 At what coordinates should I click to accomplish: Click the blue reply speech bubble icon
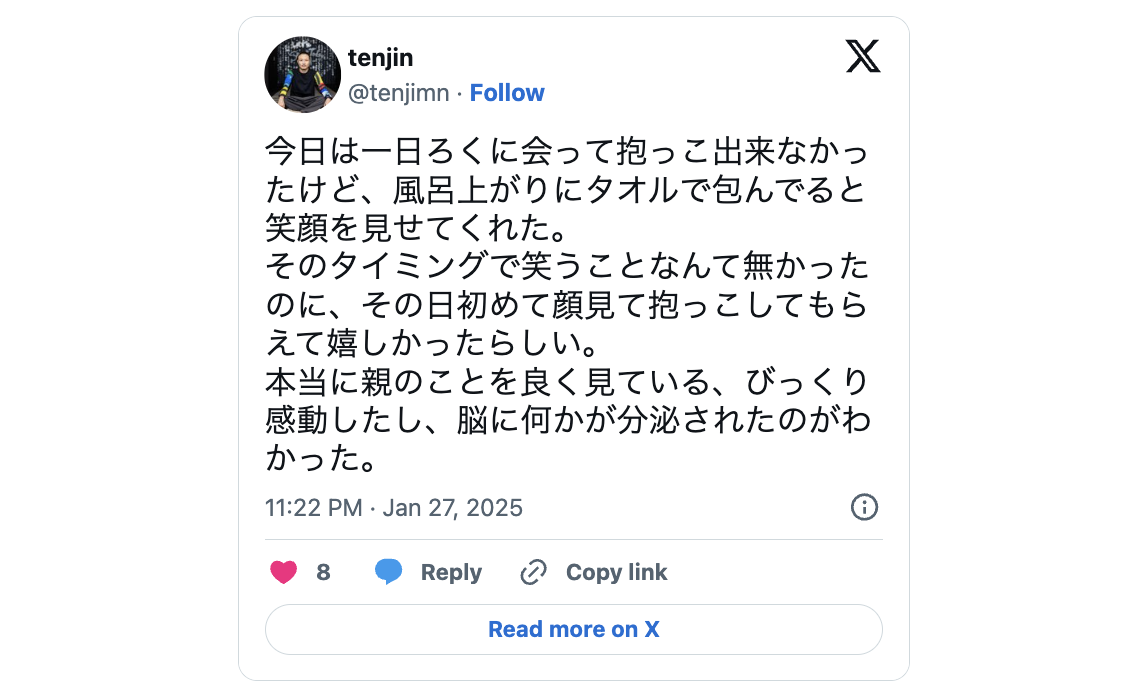click(x=388, y=573)
